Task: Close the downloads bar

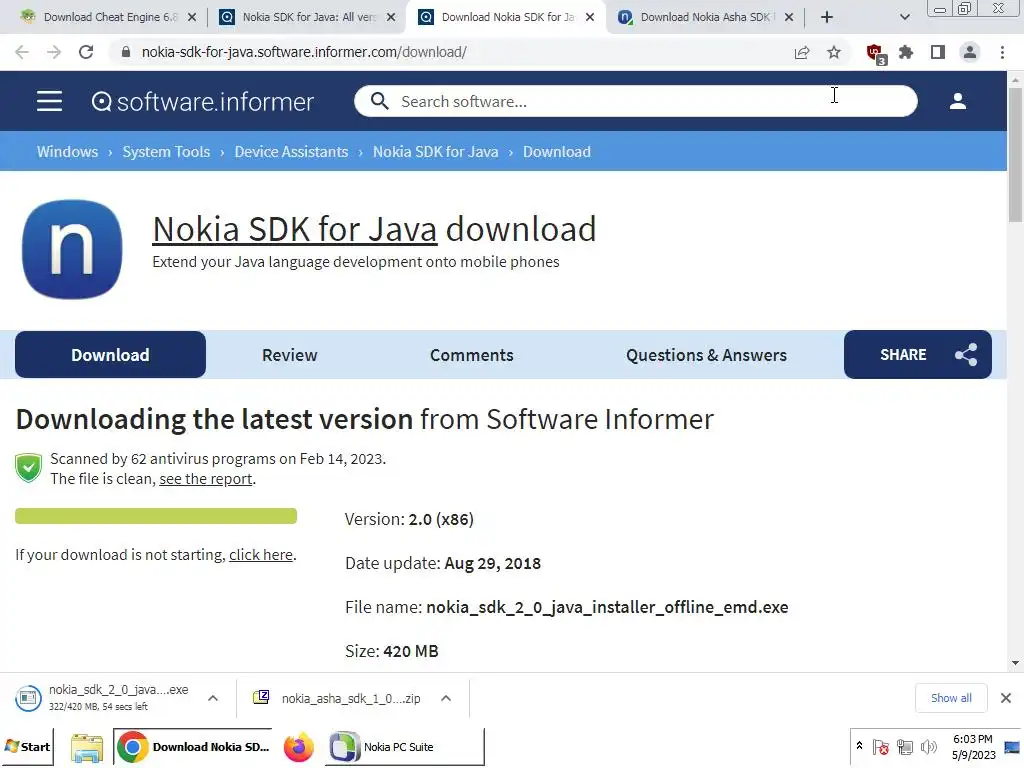Action: (x=1006, y=698)
